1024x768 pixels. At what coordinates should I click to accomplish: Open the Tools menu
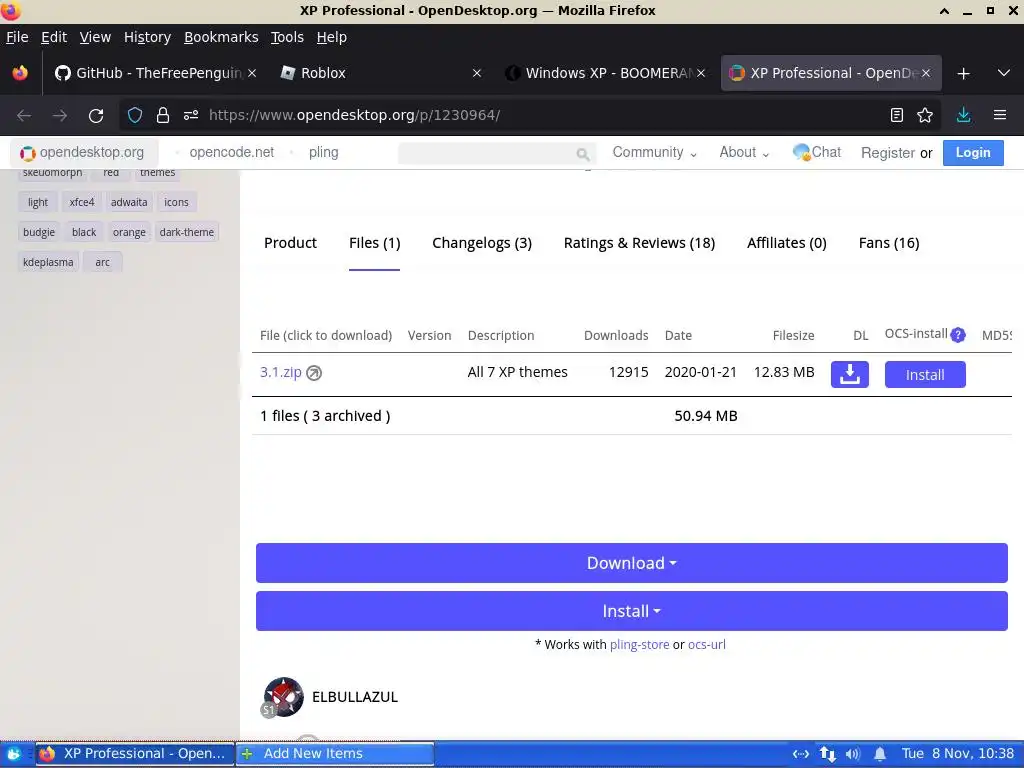[x=287, y=37]
